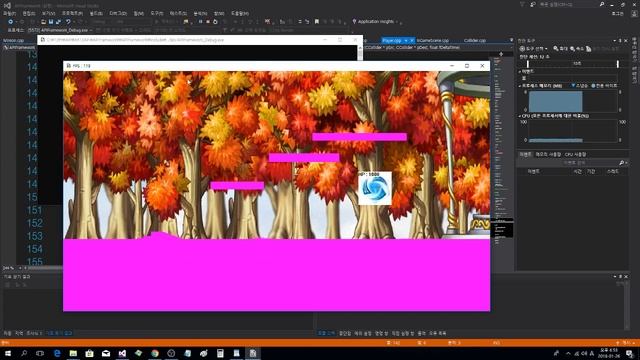Open Application Insights toolbar button
Image resolution: width=640 pixels, height=360 pixels.
[374, 22]
